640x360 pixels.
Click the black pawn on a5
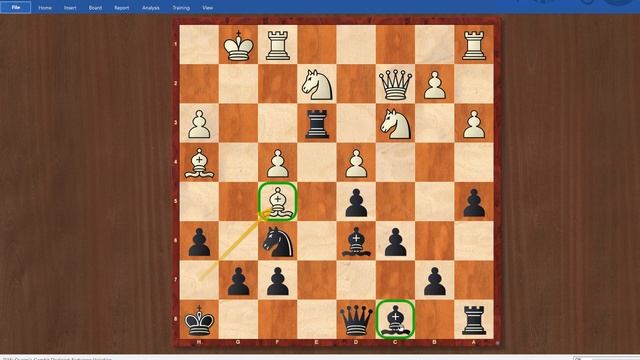coord(474,202)
